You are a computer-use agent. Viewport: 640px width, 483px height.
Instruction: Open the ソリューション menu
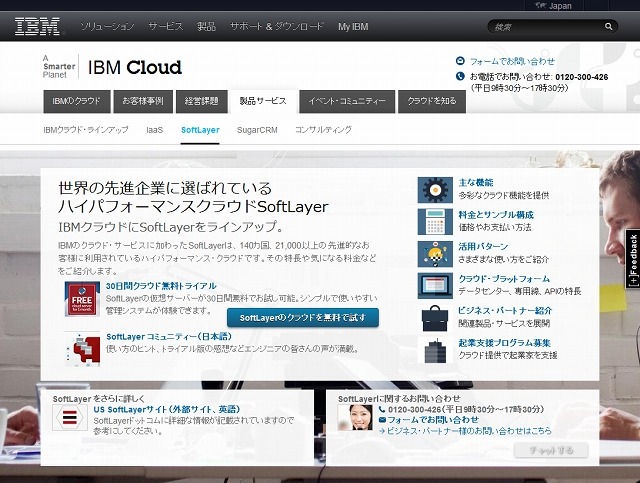click(107, 27)
